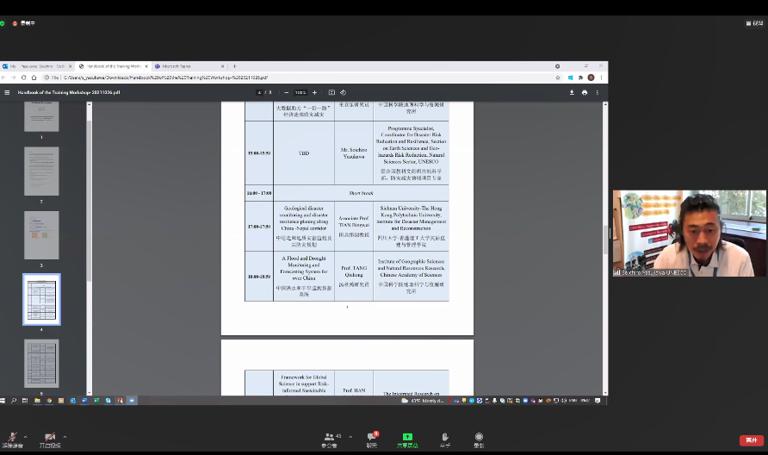This screenshot has width=768, height=455.
Task: Expand video options arrow next to camera
Action: (x=65, y=436)
